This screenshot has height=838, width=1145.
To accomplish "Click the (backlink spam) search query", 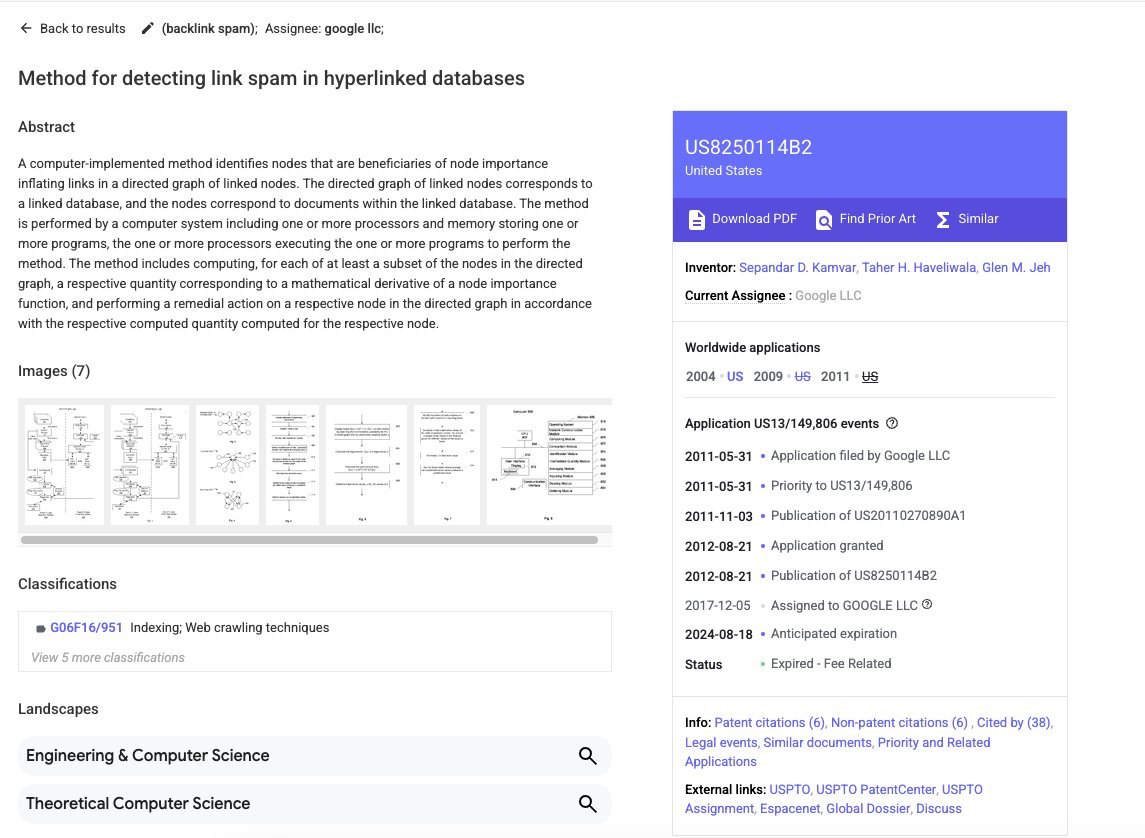I will coord(210,28).
